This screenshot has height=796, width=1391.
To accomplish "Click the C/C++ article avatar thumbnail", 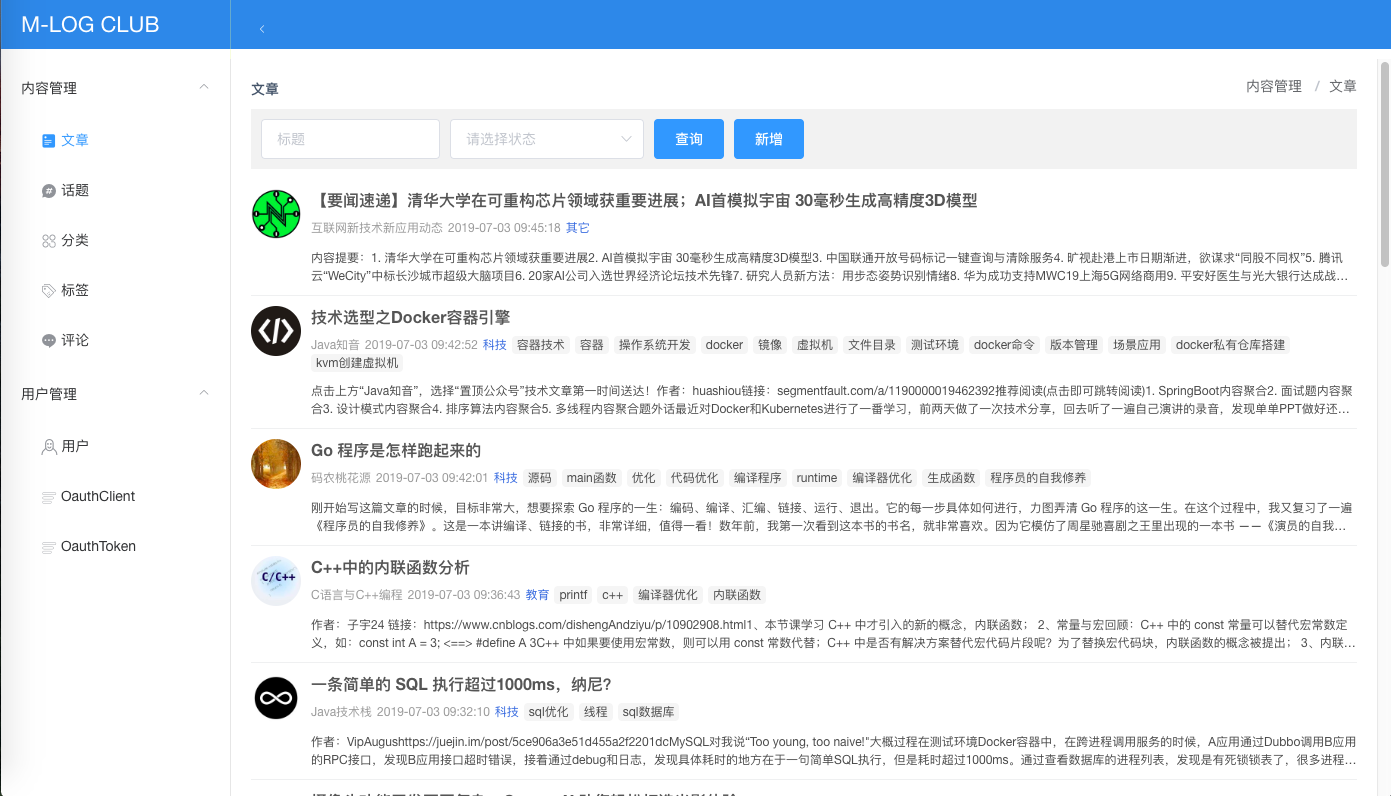I will 275,581.
